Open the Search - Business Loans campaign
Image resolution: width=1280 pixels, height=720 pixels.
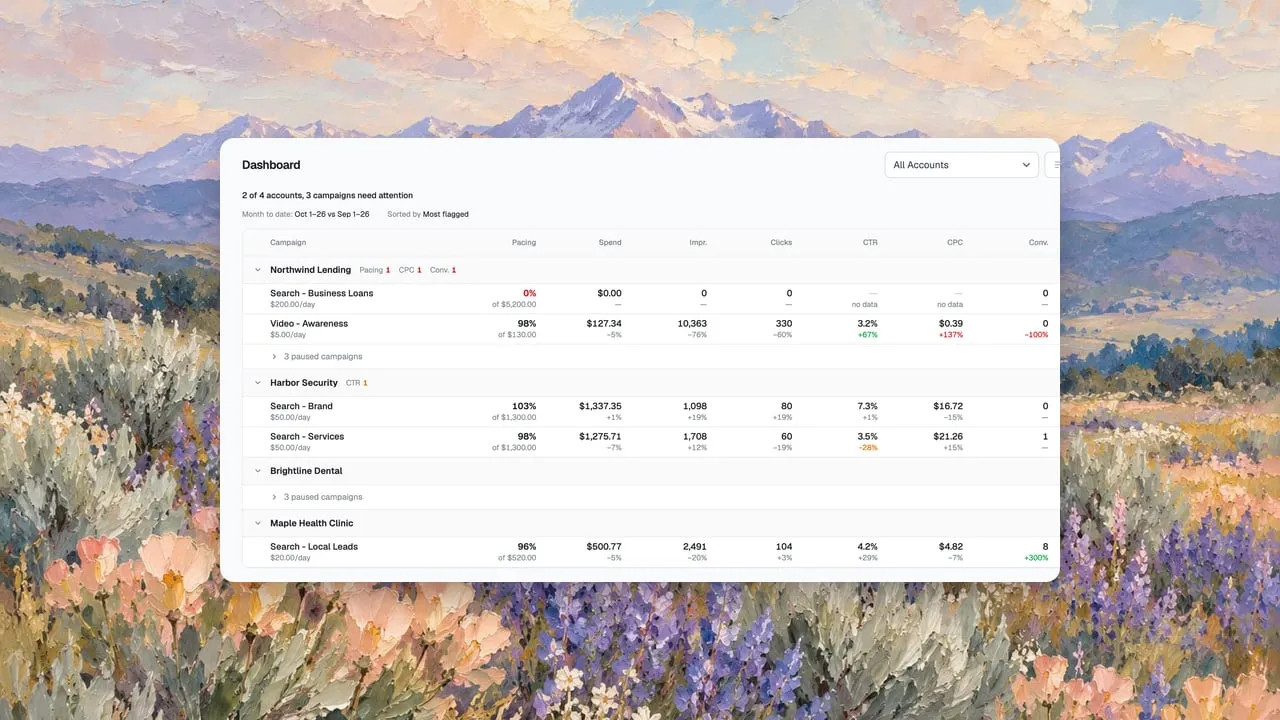coord(322,294)
